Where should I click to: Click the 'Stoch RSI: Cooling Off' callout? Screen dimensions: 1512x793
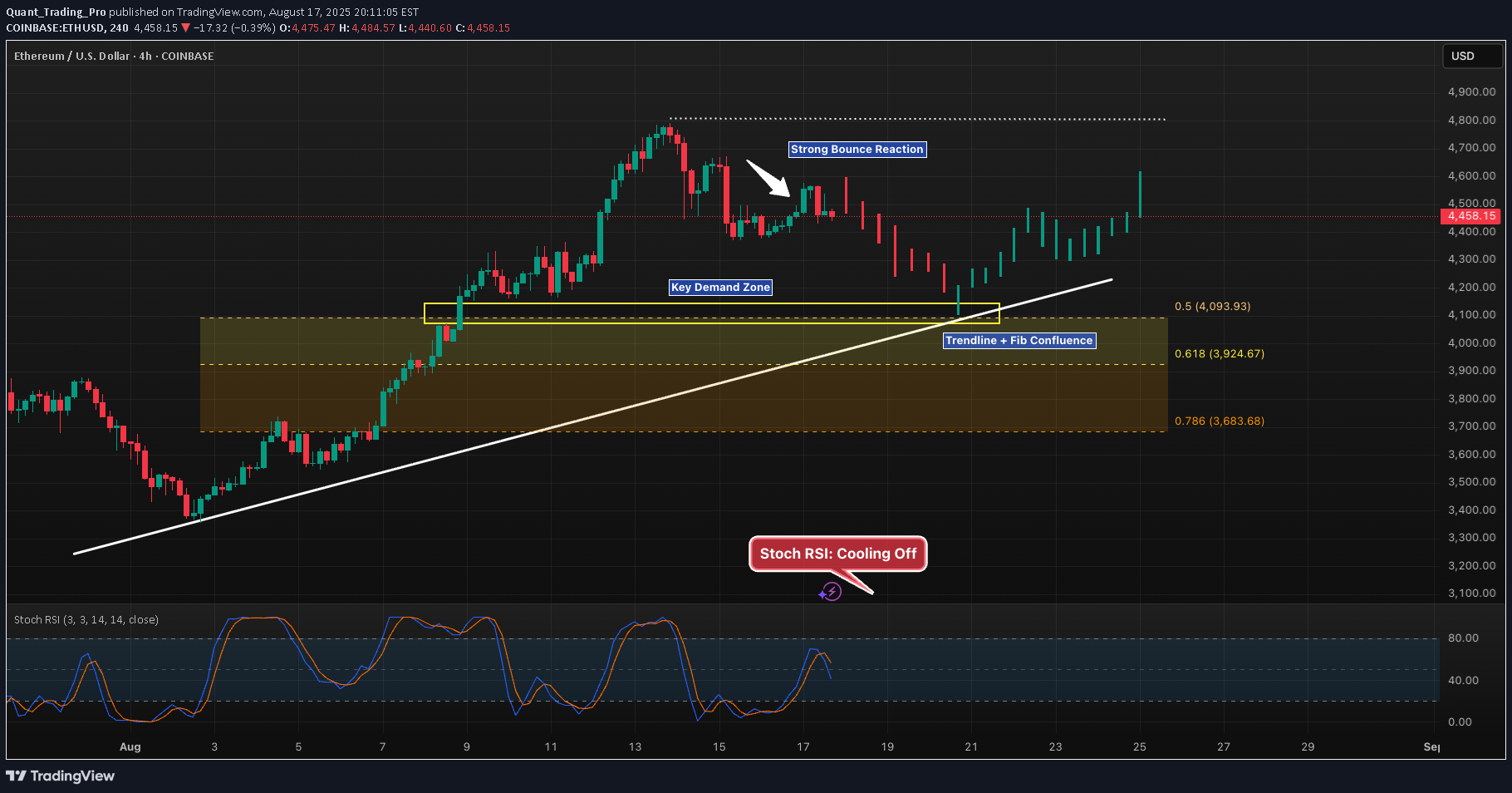838,554
